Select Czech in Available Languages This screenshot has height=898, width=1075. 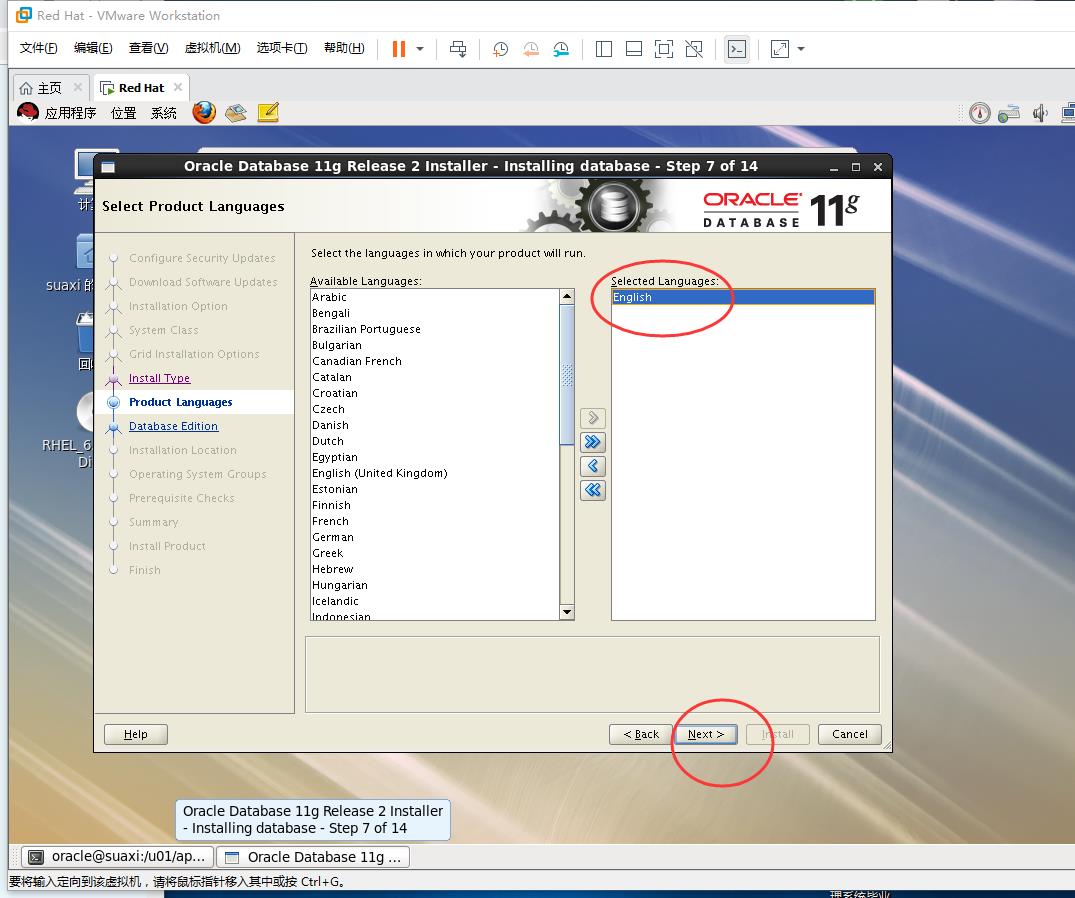[435, 409]
